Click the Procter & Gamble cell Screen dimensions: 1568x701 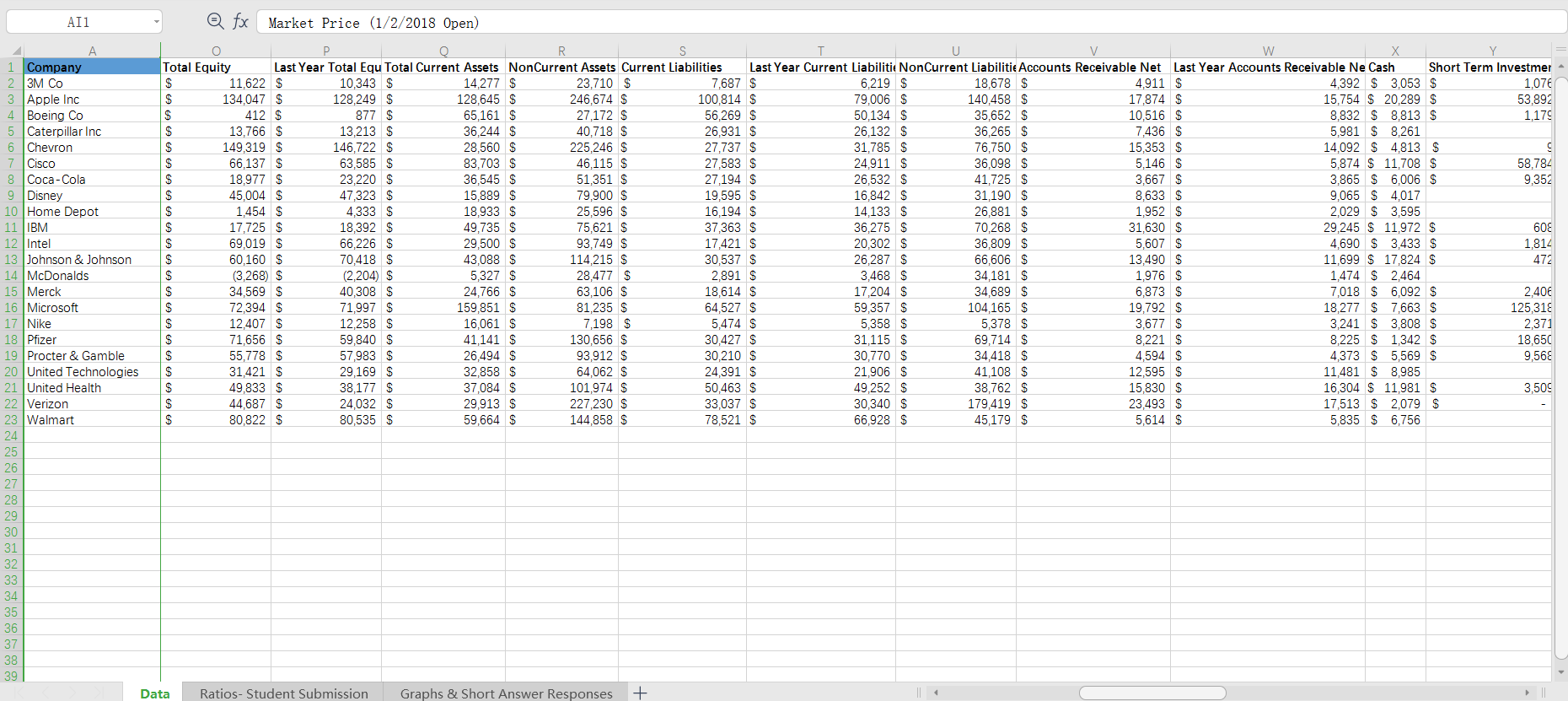(x=92, y=355)
